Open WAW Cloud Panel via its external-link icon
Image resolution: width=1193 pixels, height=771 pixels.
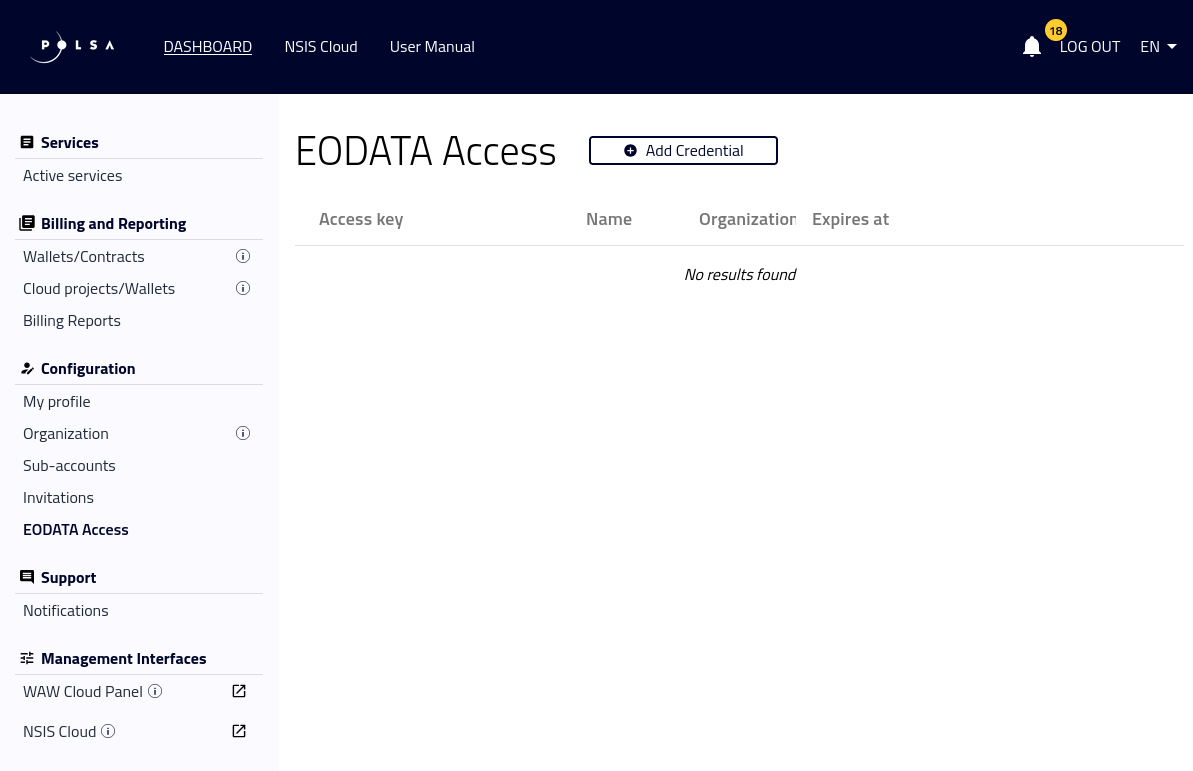pos(238,690)
